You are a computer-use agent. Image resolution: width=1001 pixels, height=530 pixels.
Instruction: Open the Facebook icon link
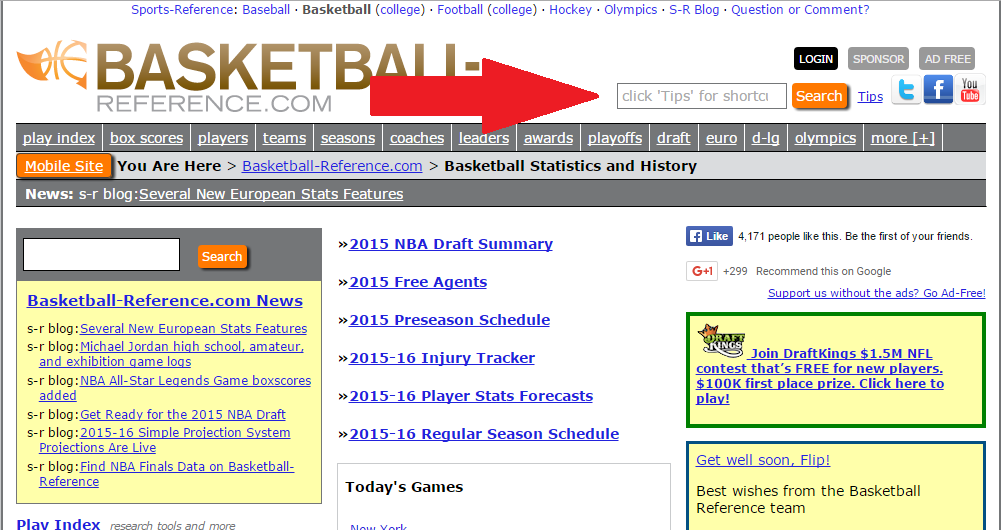coord(938,89)
